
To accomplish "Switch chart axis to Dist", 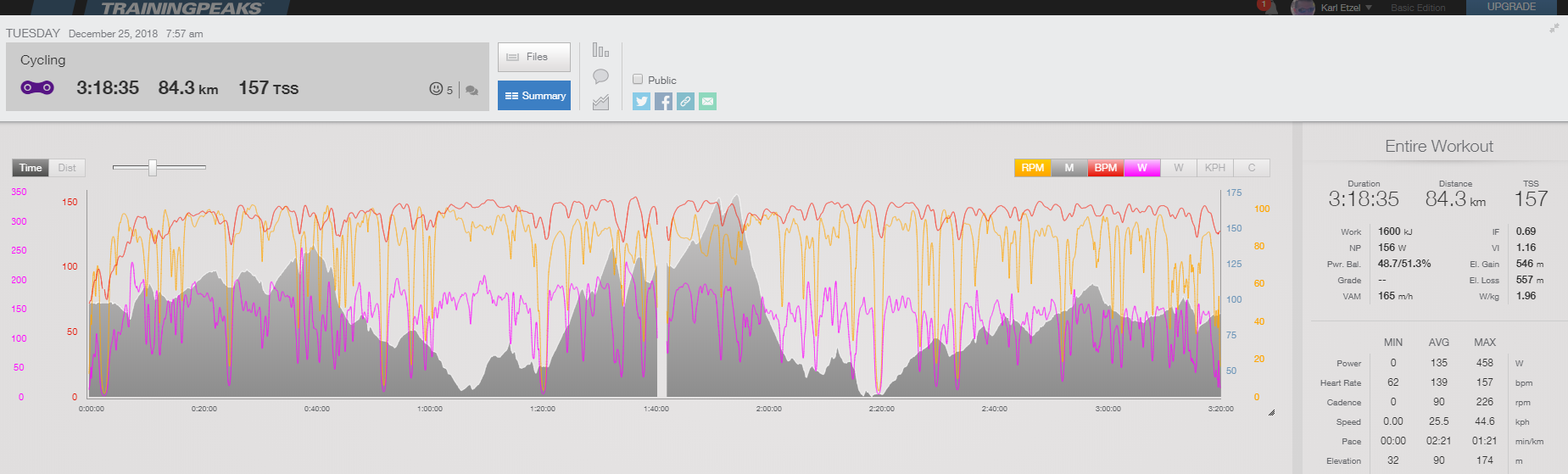I will click(67, 168).
